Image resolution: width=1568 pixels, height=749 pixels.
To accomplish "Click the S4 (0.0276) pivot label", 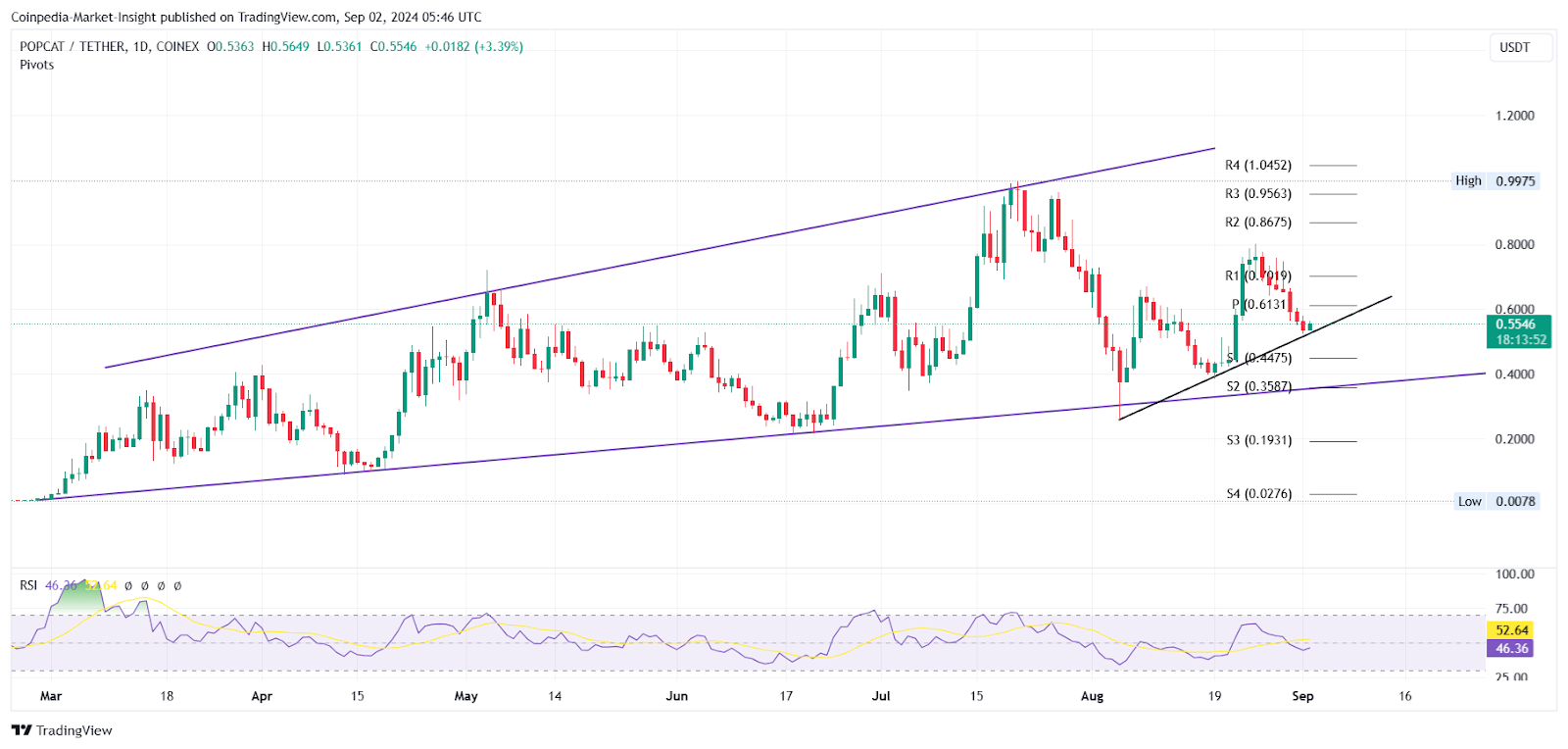I will point(1259,494).
